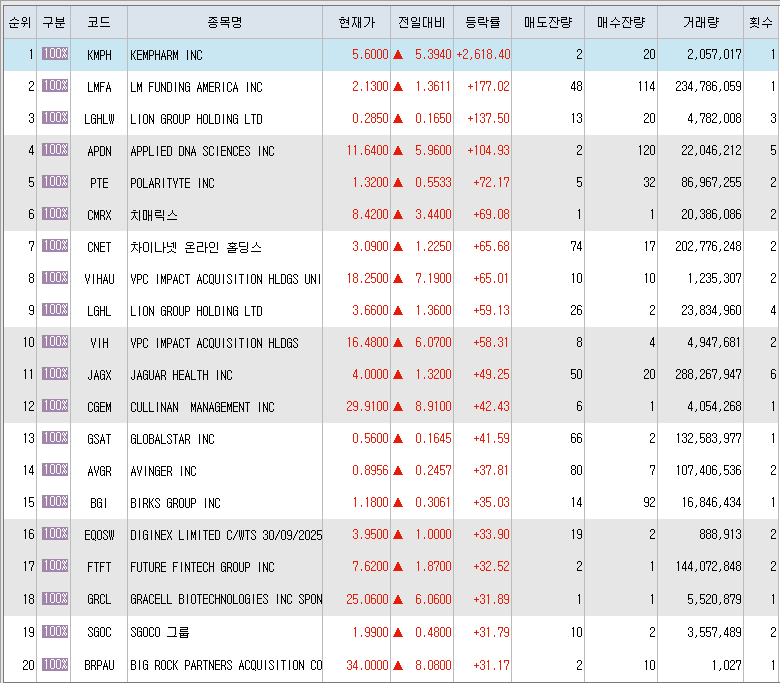Click the 구분 column header
This screenshot has height=683, width=780.
coord(54,22)
